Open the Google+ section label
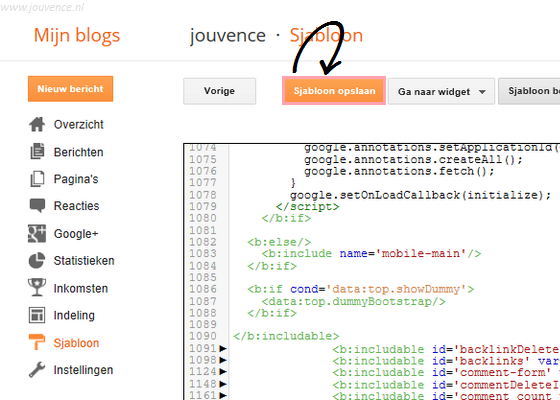 (x=76, y=234)
